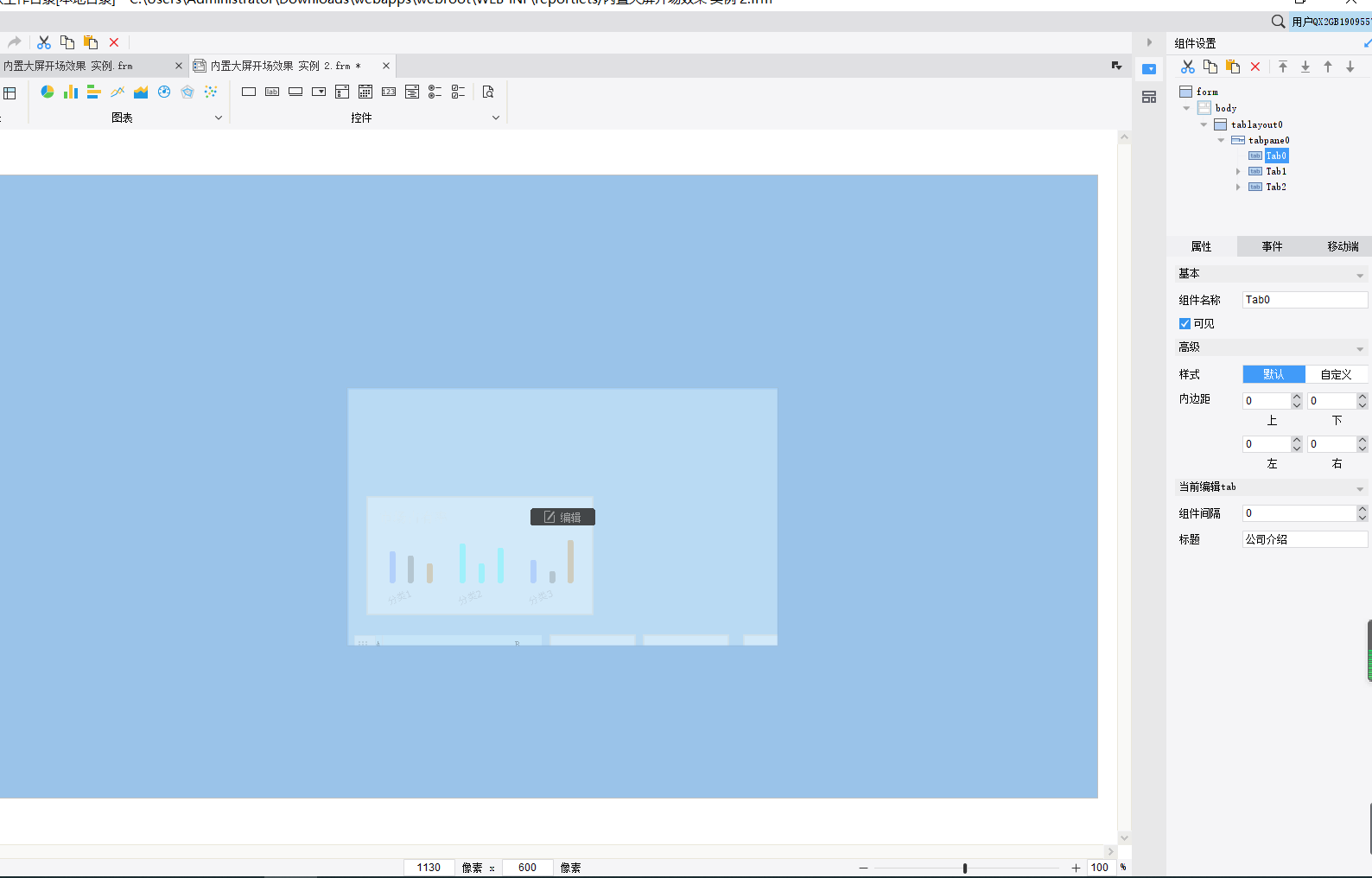The width and height of the screenshot is (1372, 878).
Task: Copy the selected component in the component panel
Action: pyautogui.click(x=1210, y=67)
